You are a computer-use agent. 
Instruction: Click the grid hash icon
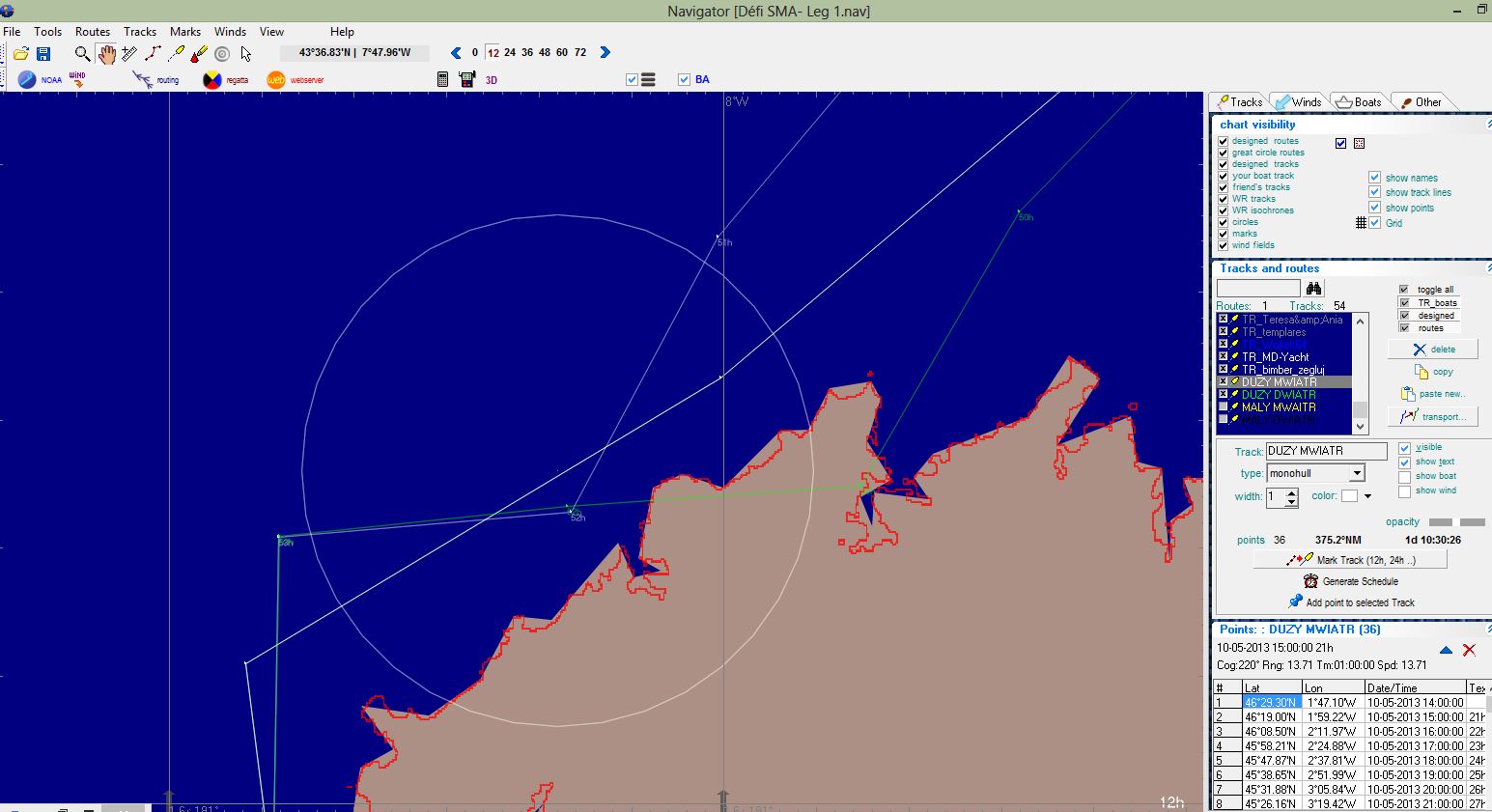tap(1361, 223)
